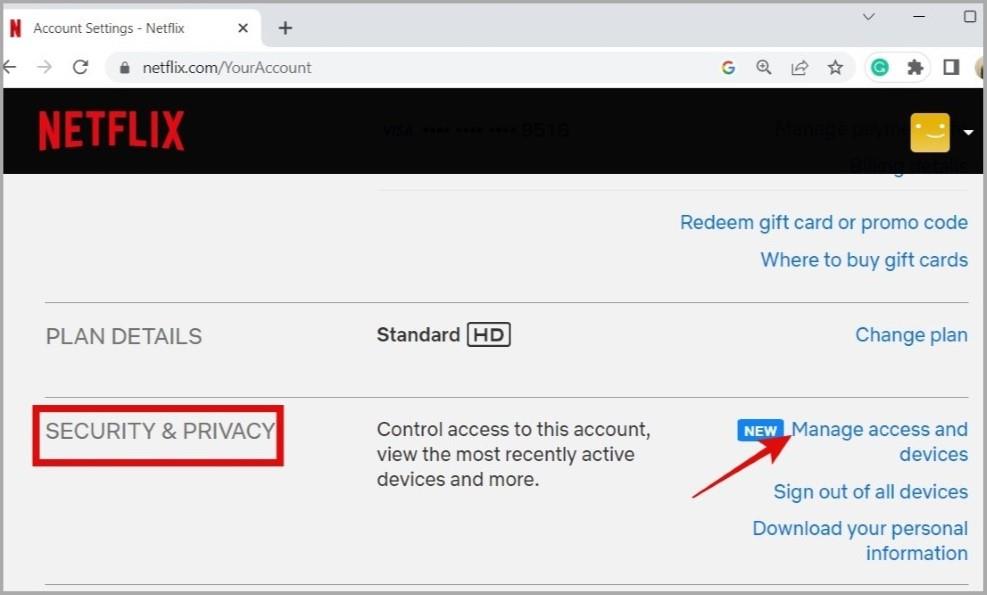The width and height of the screenshot is (987, 595).
Task: Maximize the browser window
Action: point(970,16)
